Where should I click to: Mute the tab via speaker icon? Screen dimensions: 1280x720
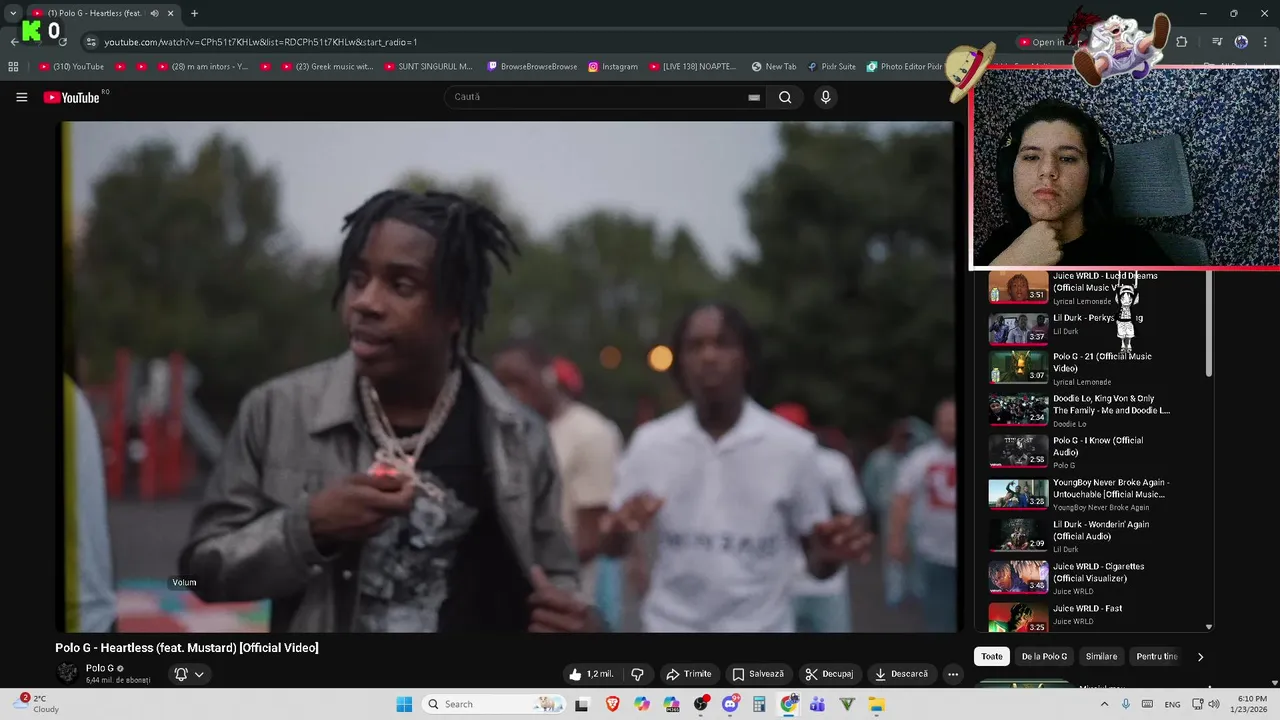(154, 13)
